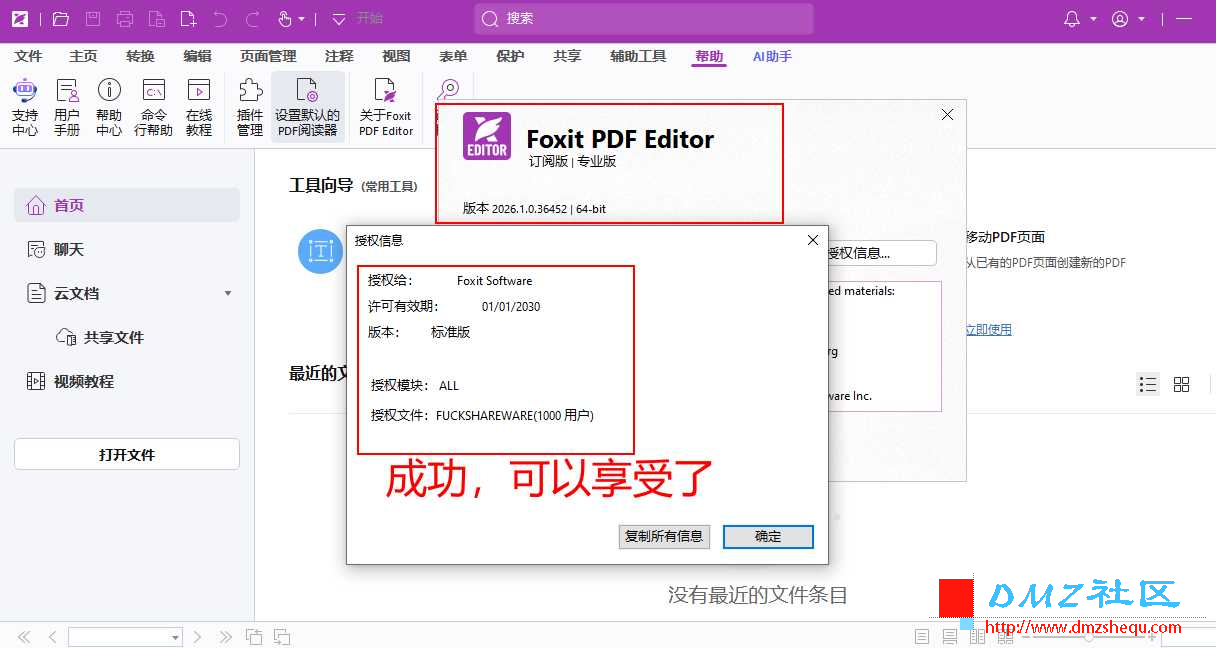Switch to the list view layout icon
1216x648 pixels.
[1148, 384]
